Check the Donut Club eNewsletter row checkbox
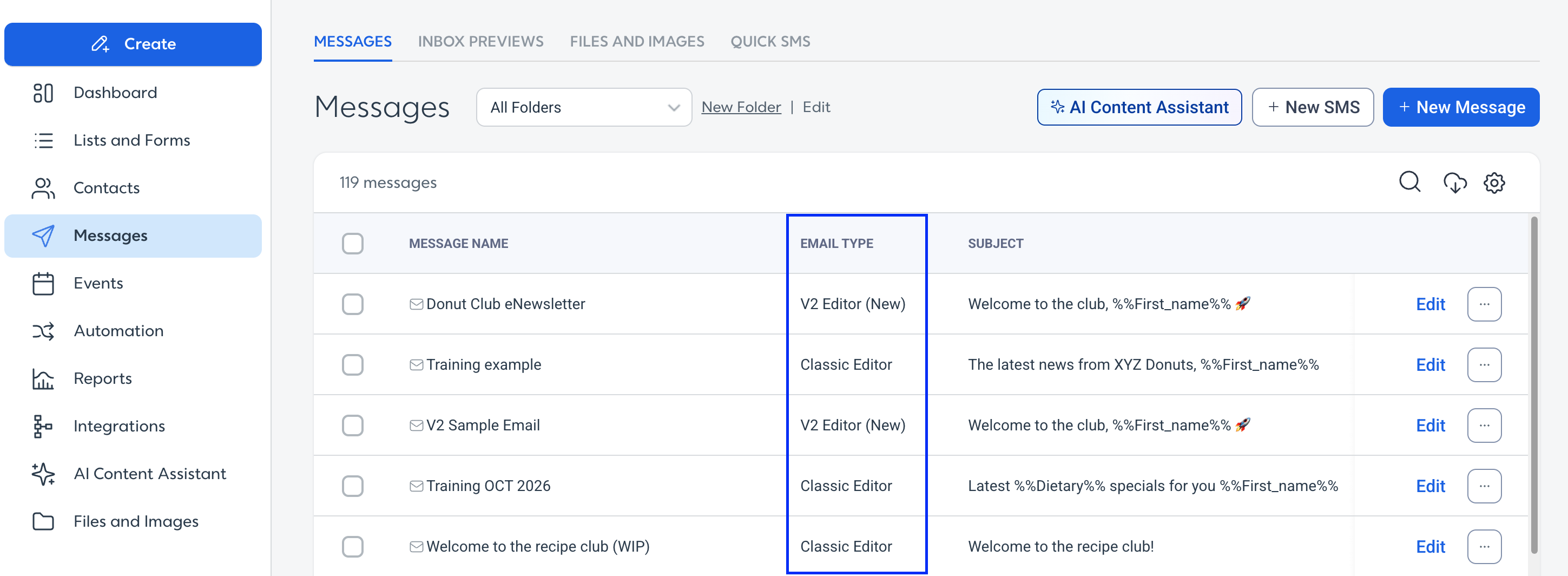This screenshot has width=1568, height=576. tap(352, 304)
